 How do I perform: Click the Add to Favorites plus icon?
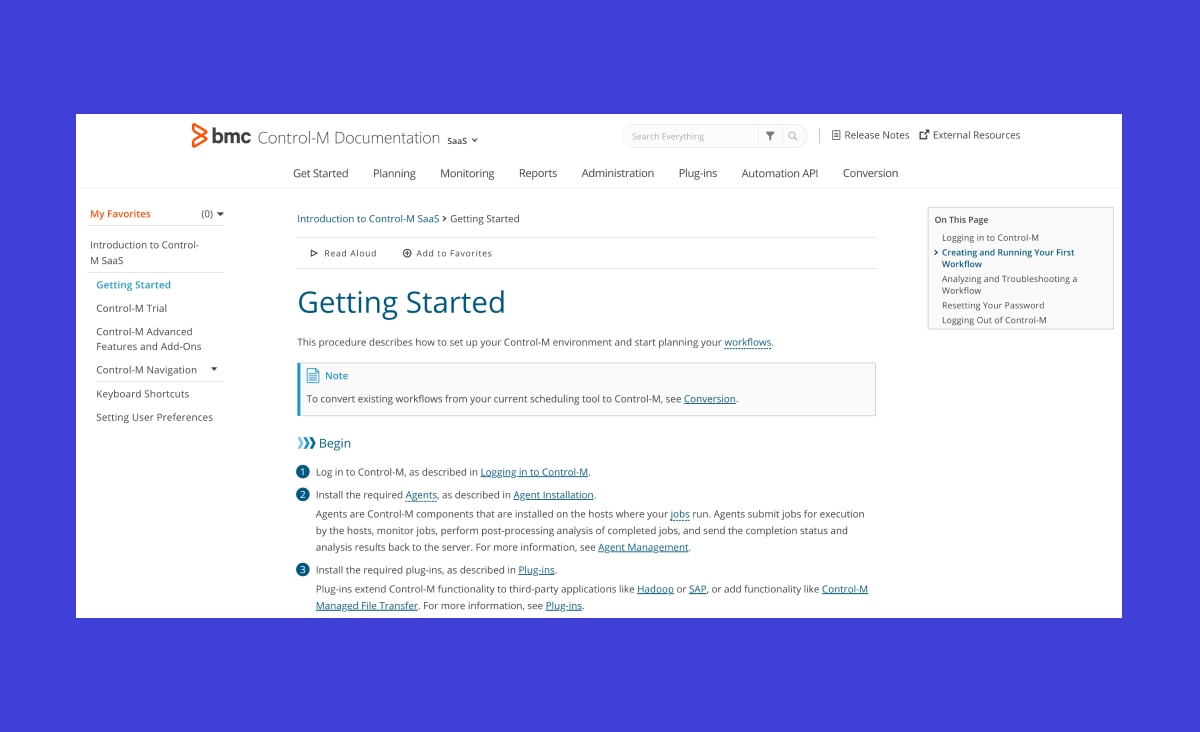(x=409, y=253)
